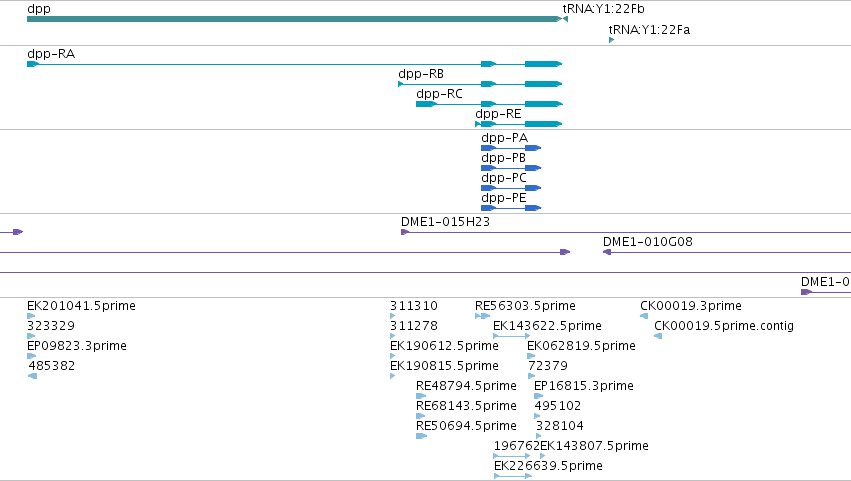Click the DME1-010G08 clone label
The height and width of the screenshot is (481, 851).
coord(647,242)
